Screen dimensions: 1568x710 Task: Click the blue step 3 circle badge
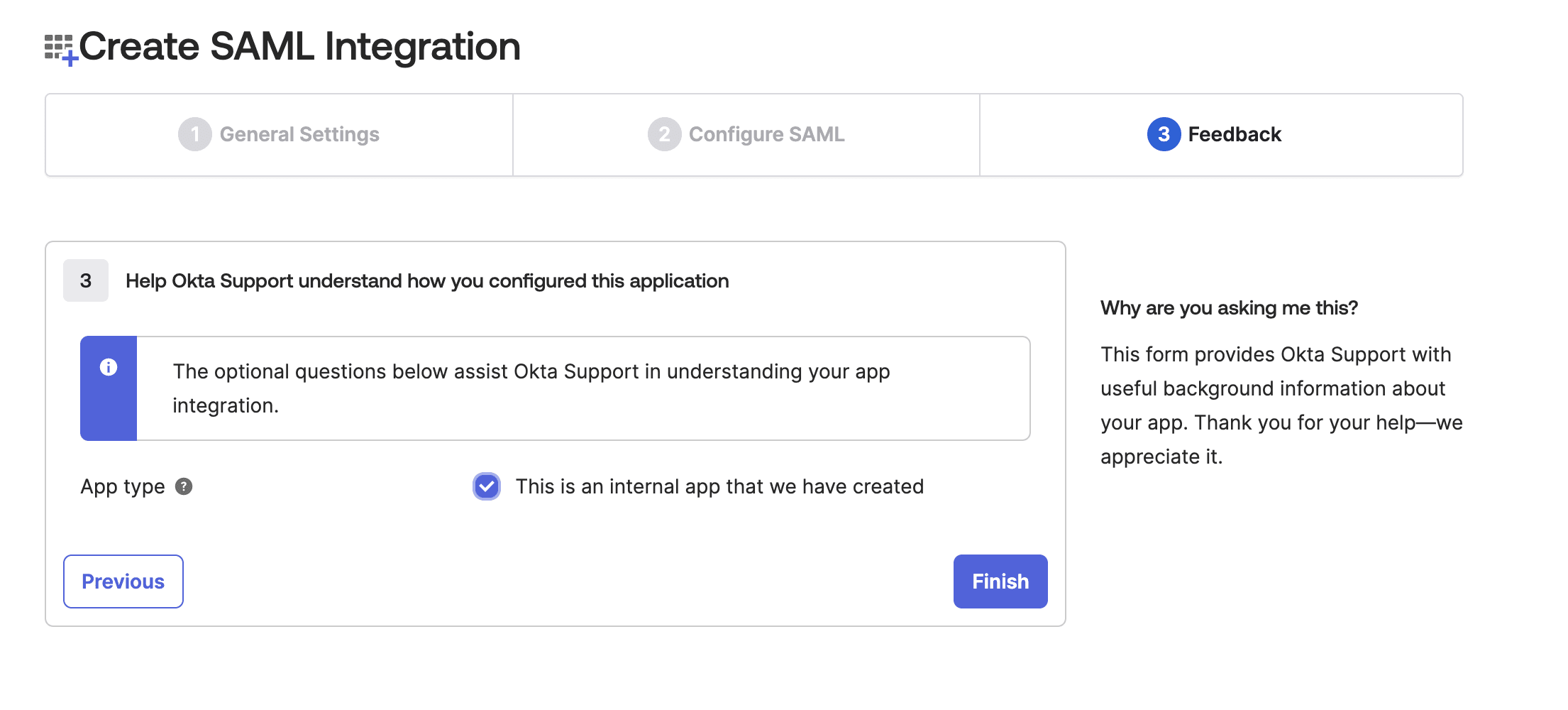(x=1164, y=134)
